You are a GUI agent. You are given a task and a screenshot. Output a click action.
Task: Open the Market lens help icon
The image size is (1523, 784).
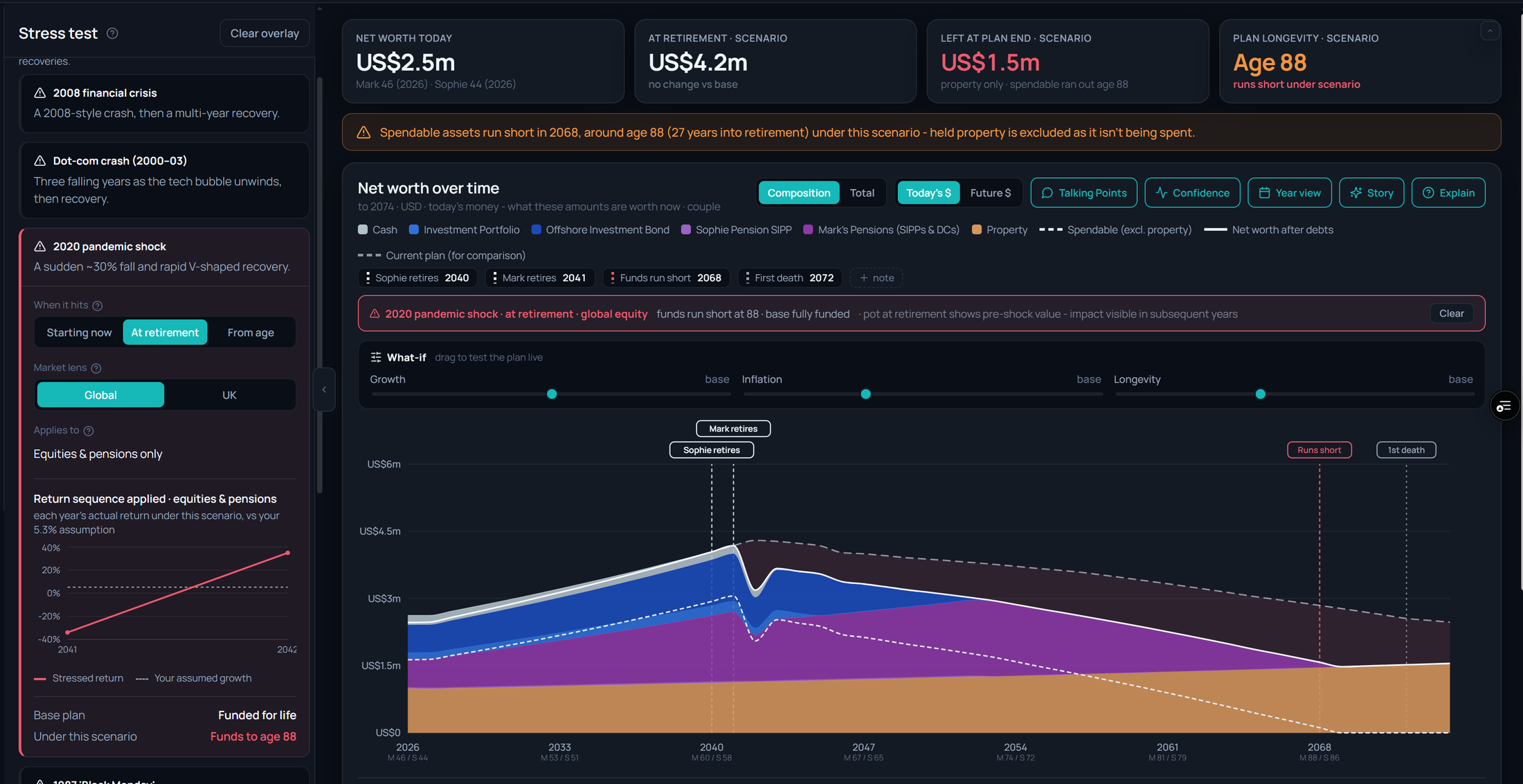(96, 368)
